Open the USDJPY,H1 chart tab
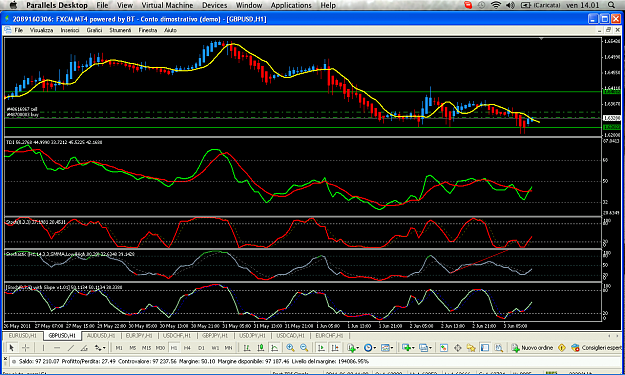 (x=253, y=336)
